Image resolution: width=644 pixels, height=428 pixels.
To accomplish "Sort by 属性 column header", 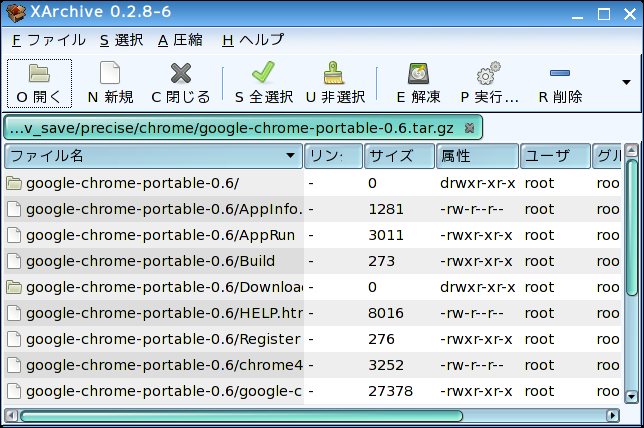I will pyautogui.click(x=477, y=156).
